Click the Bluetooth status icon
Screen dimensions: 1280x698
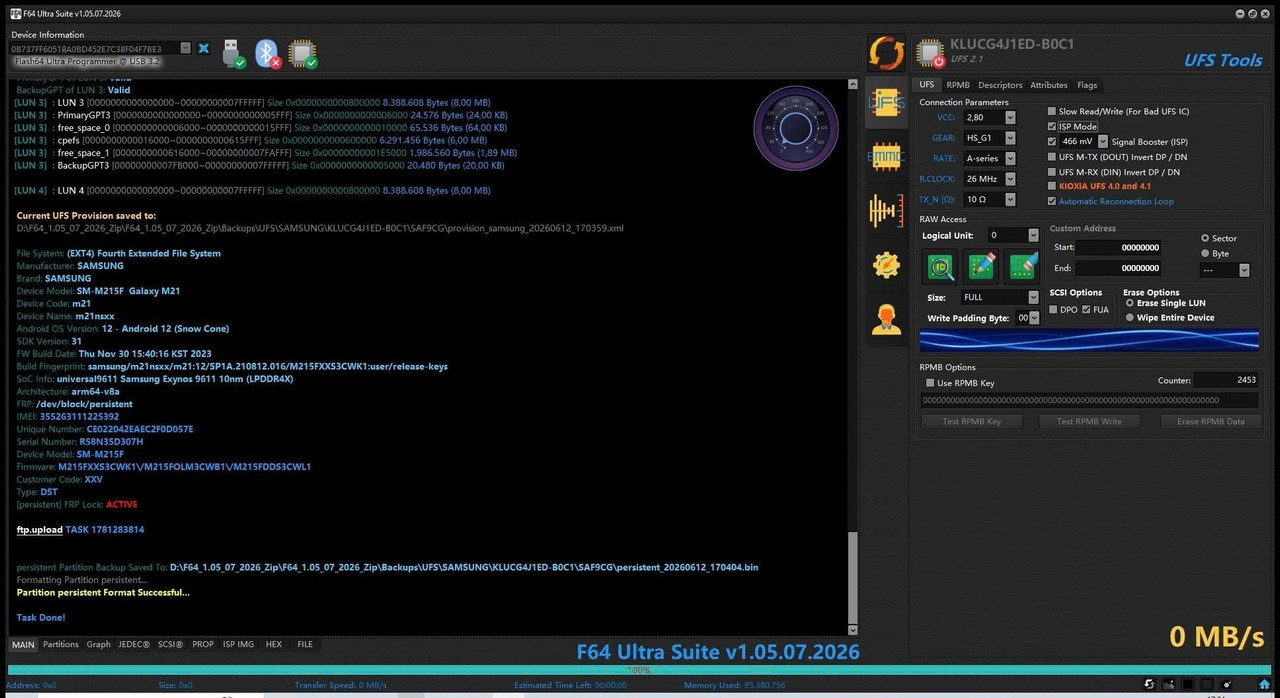[x=267, y=53]
